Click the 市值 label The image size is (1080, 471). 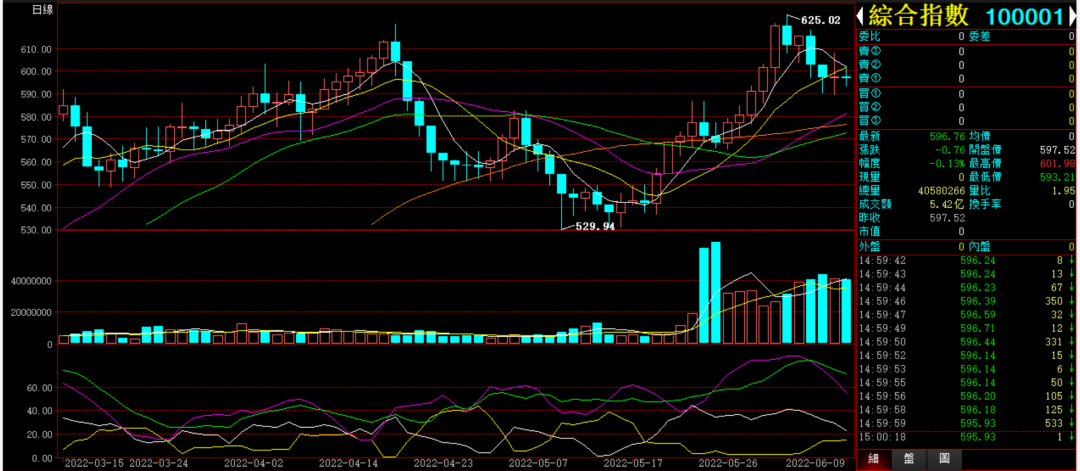tap(869, 232)
